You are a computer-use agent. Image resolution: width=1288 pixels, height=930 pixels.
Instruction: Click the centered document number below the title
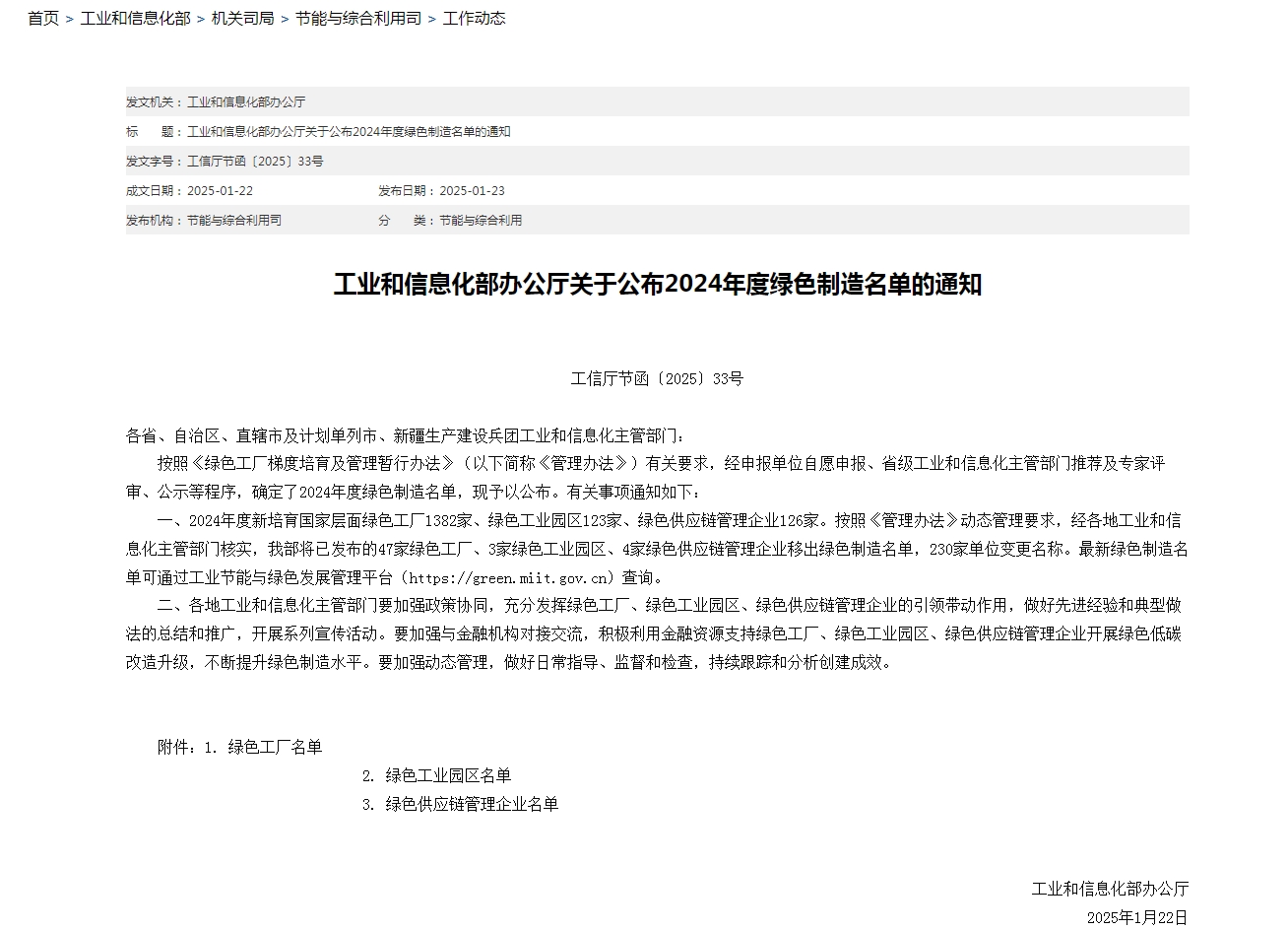(657, 378)
